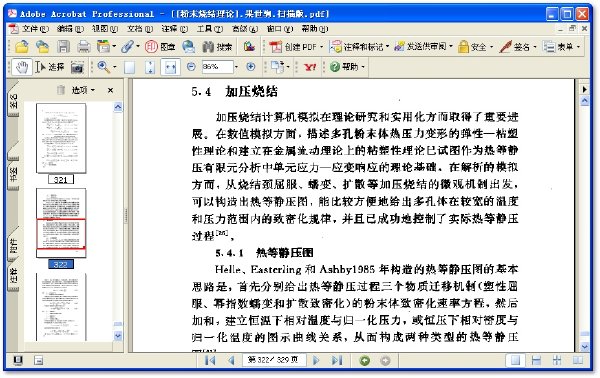600x378 pixels.
Task: Jump to the last page
Action: point(337,360)
